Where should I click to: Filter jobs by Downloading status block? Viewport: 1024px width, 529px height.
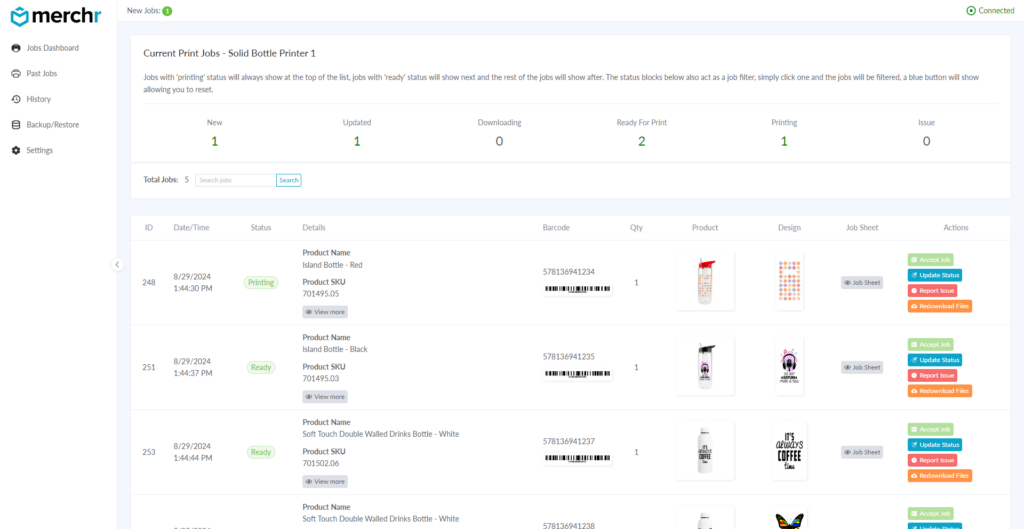click(499, 133)
